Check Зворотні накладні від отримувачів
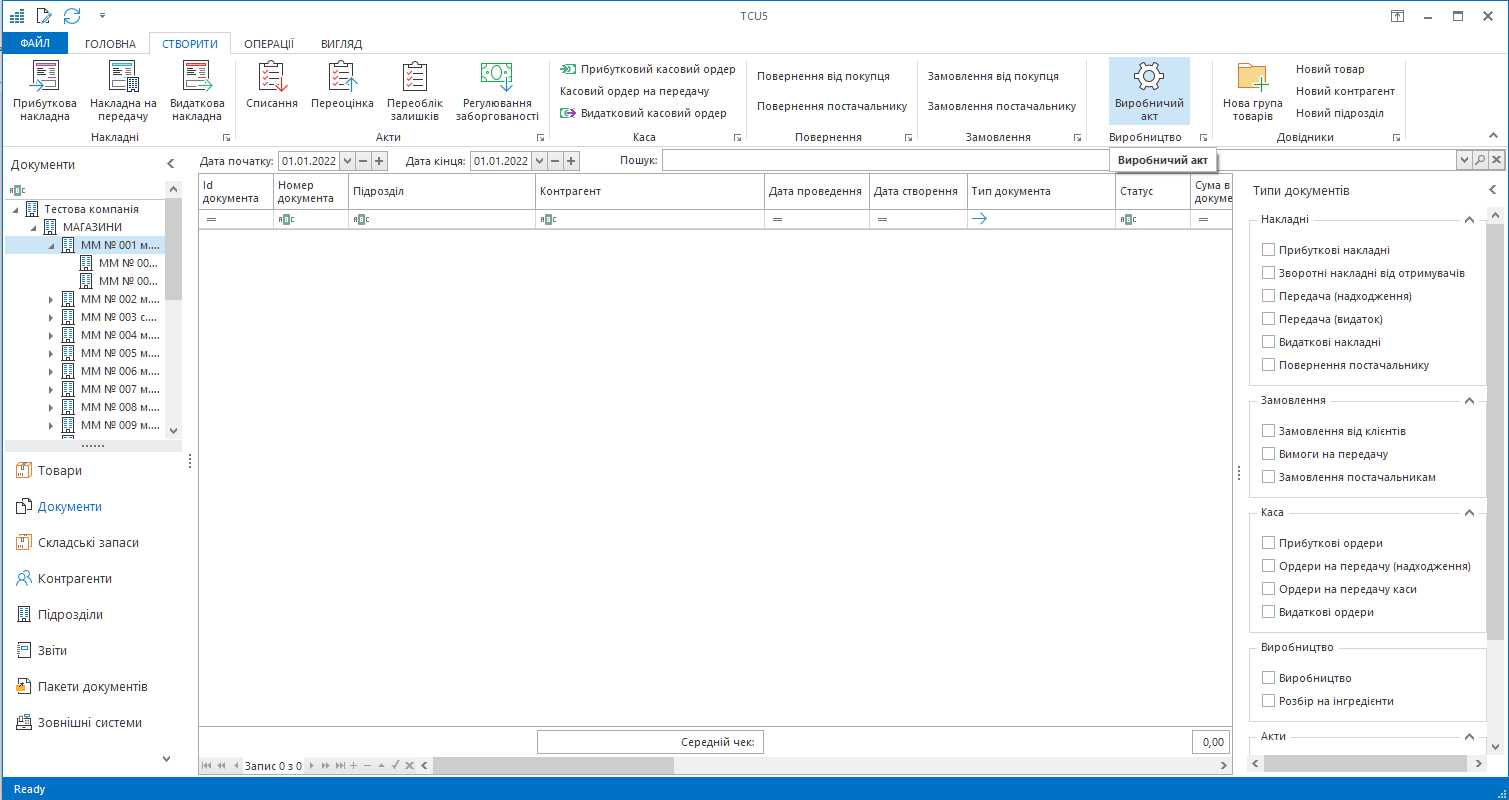Screen dimensions: 1509x800 click(1269, 273)
